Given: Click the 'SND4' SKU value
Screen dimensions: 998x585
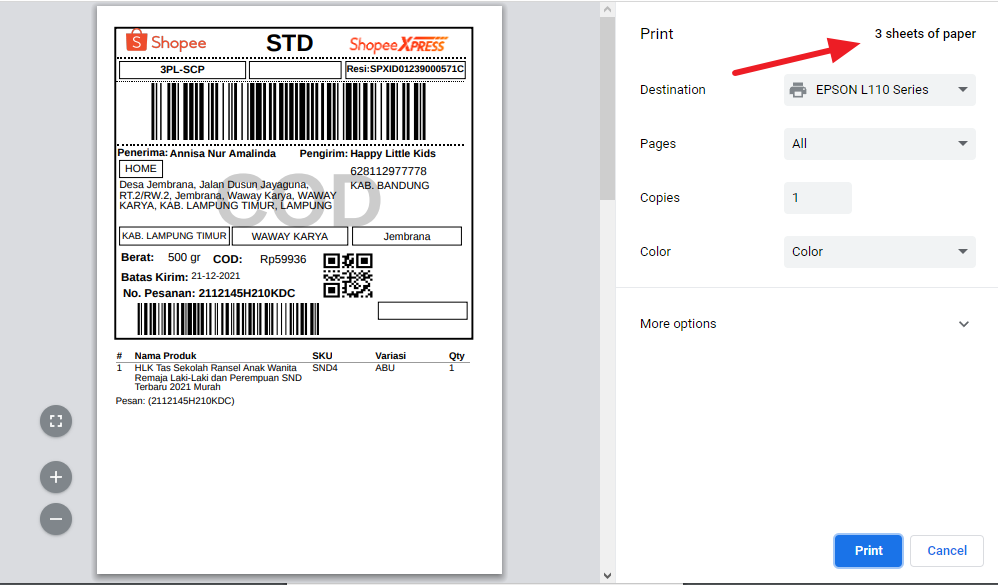Looking at the screenshot, I should pos(325,368).
